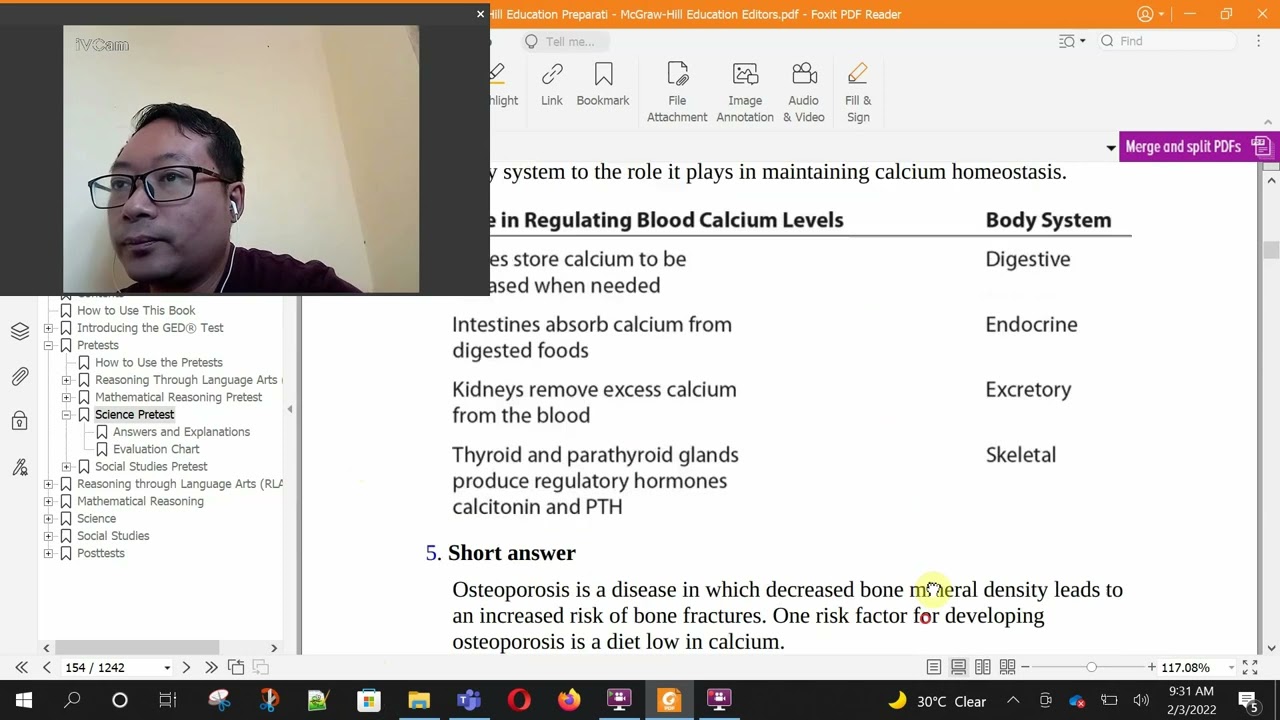Open the Security lock panel
Viewport: 1280px width, 720px height.
(x=20, y=421)
